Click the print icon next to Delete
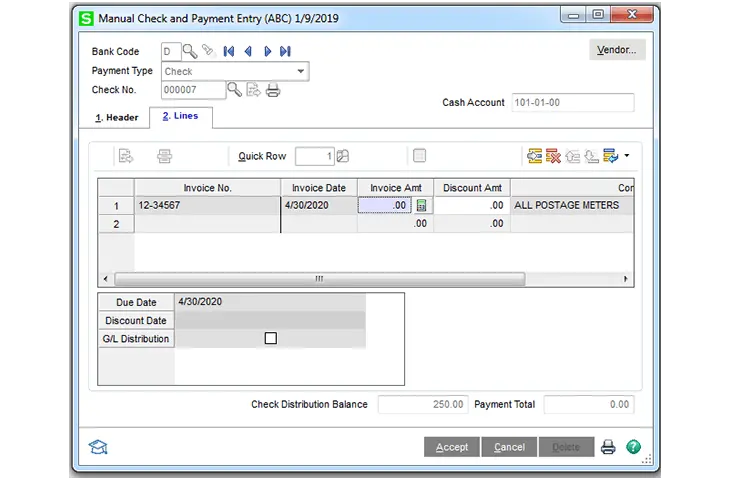 tap(608, 447)
